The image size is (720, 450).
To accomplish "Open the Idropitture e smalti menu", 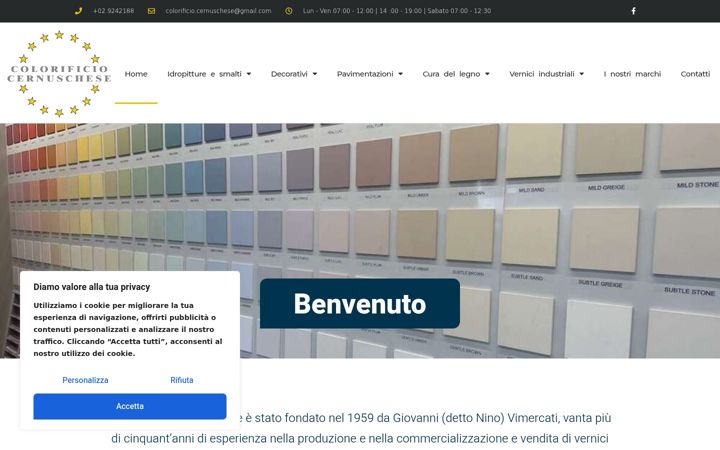I will (x=204, y=74).
